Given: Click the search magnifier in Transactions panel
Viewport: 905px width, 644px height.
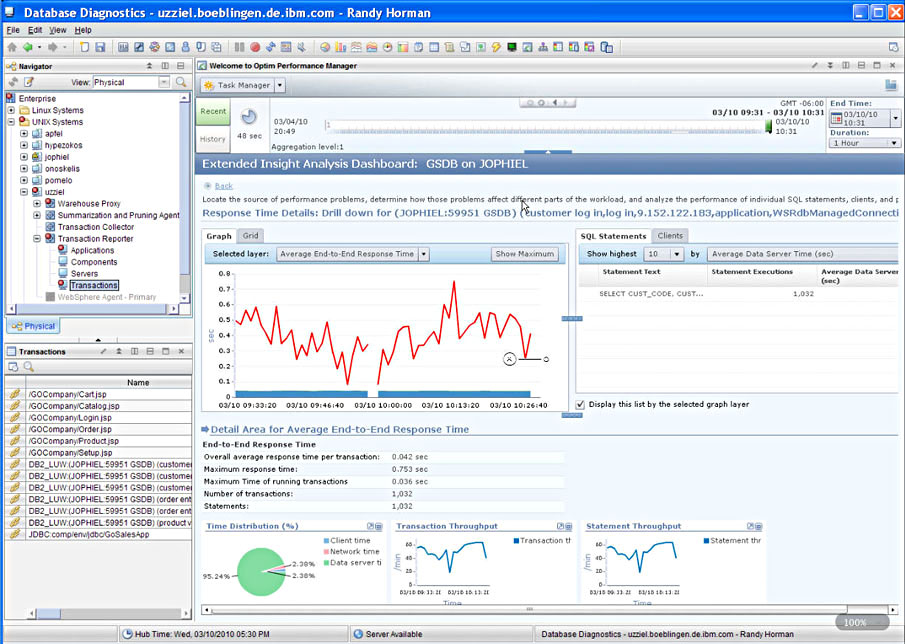Looking at the screenshot, I should point(28,367).
